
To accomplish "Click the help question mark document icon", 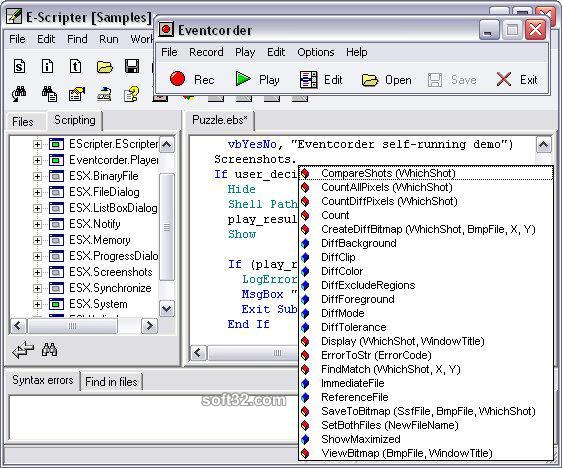I will click(132, 95).
